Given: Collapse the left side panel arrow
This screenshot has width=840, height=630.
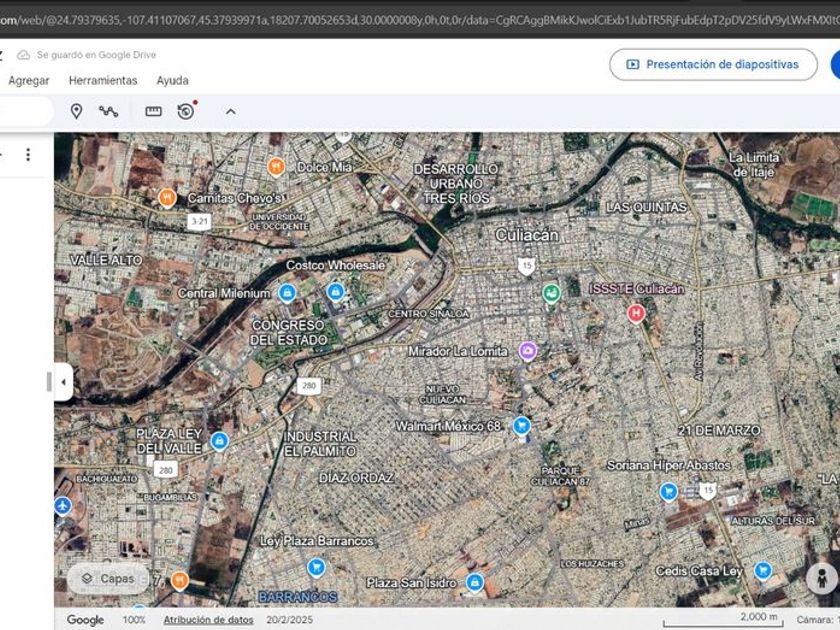Looking at the screenshot, I should 63,382.
